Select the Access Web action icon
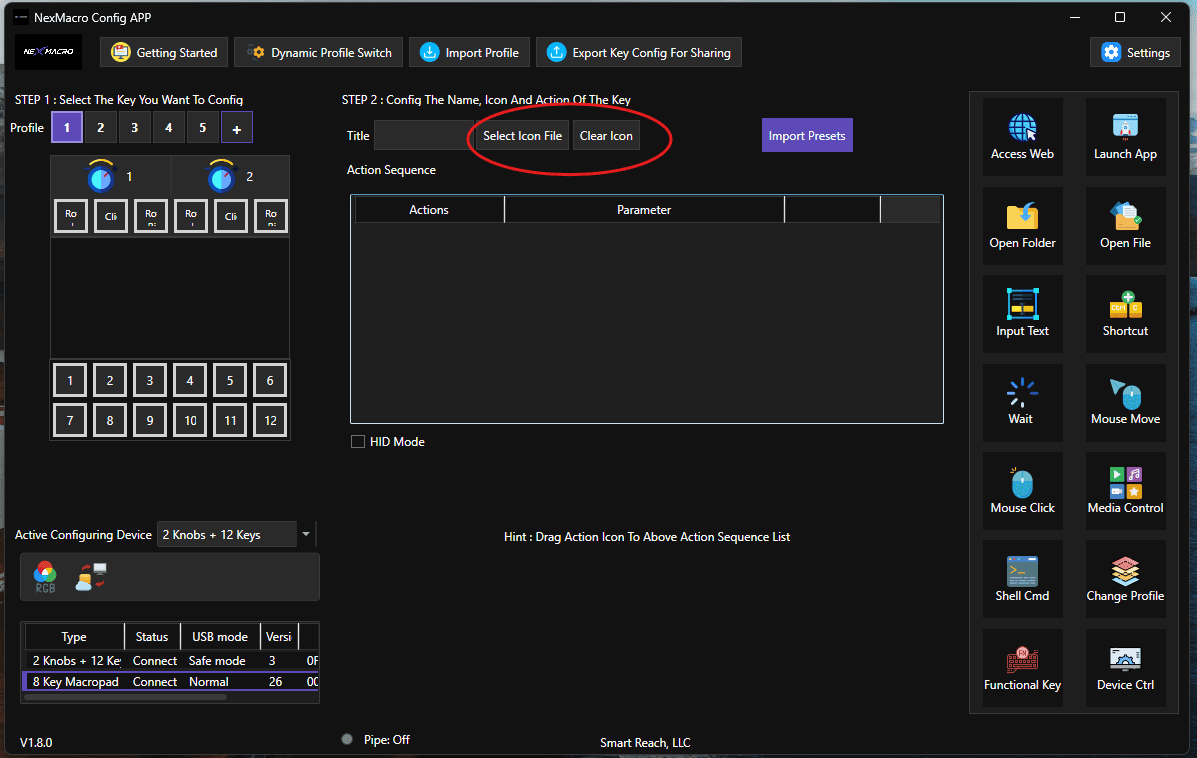The width and height of the screenshot is (1197, 758). pos(1022,137)
